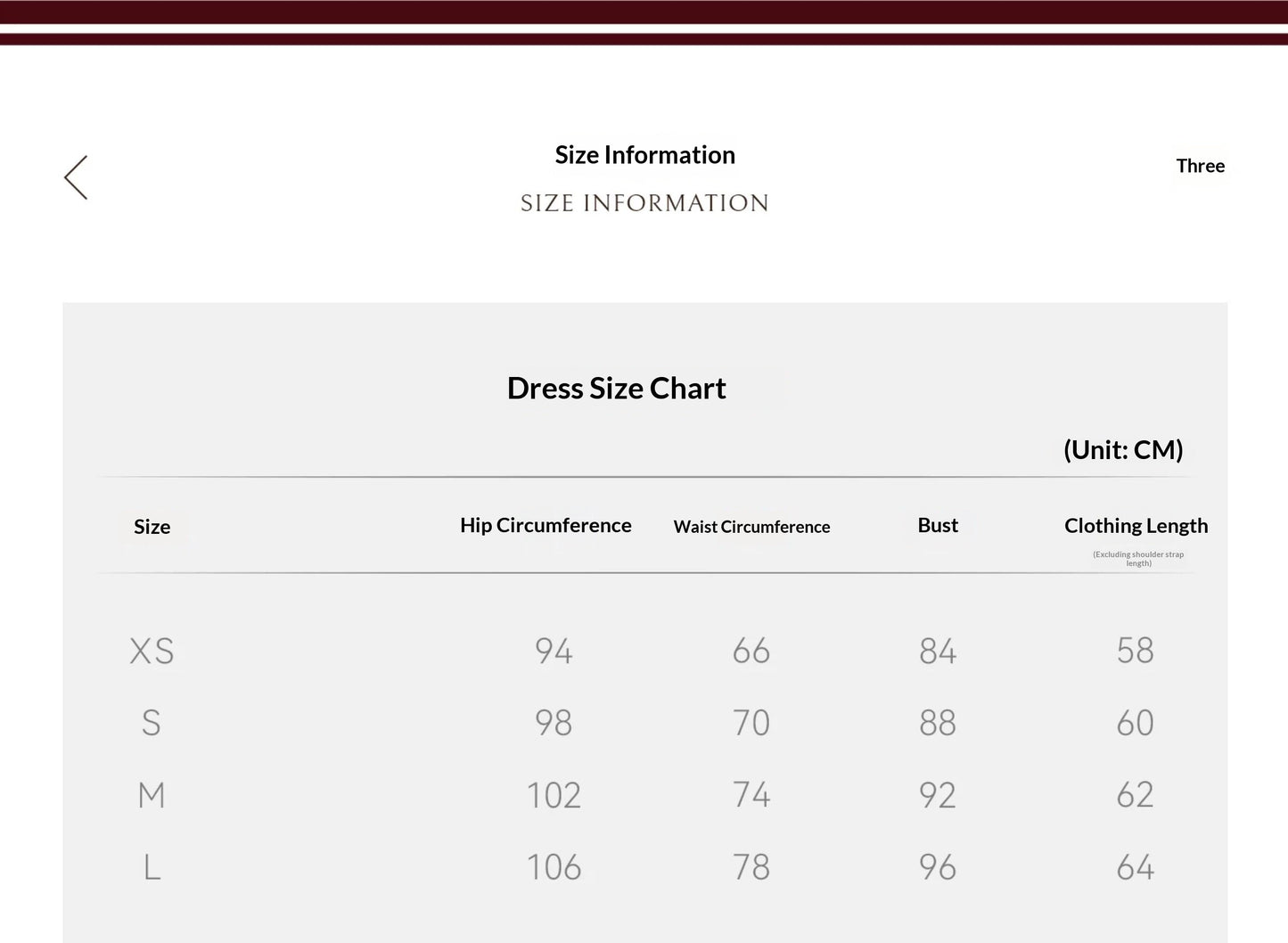Click bust value 96 for L
The image size is (1288, 943).
coord(938,867)
